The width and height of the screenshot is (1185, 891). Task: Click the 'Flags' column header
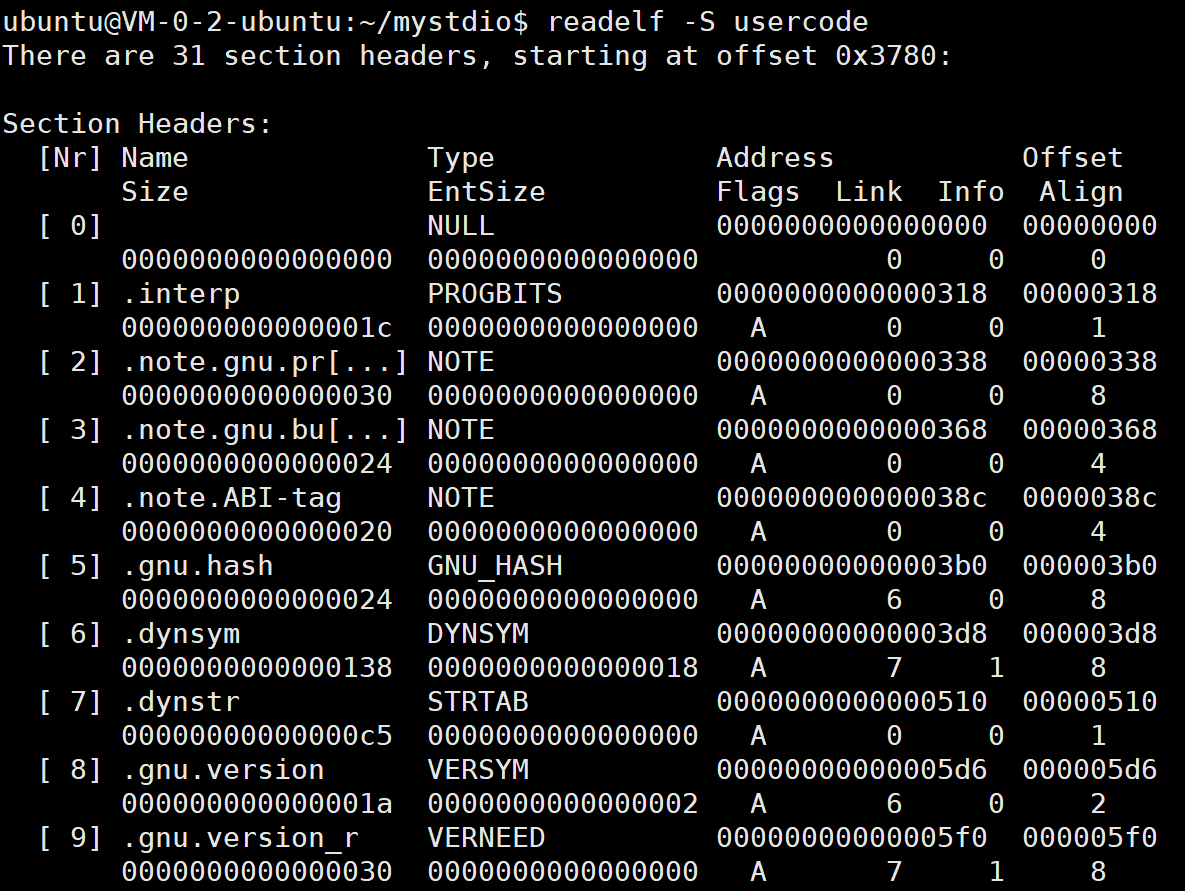click(x=758, y=192)
